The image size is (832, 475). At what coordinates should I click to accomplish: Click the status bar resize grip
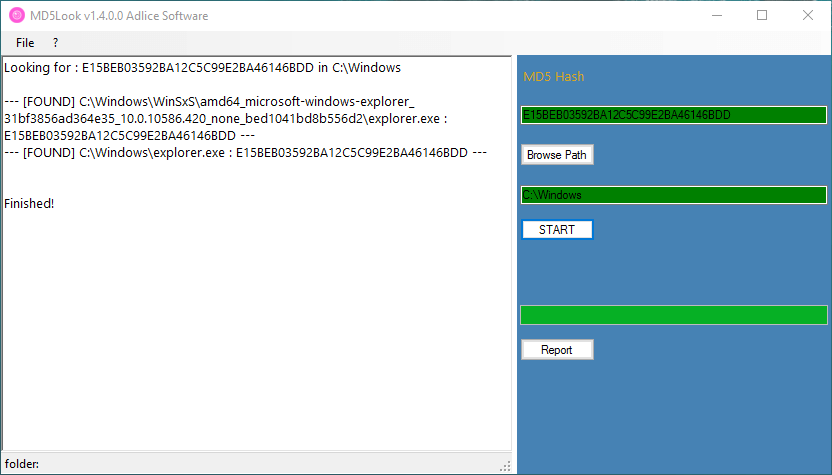pos(505,466)
